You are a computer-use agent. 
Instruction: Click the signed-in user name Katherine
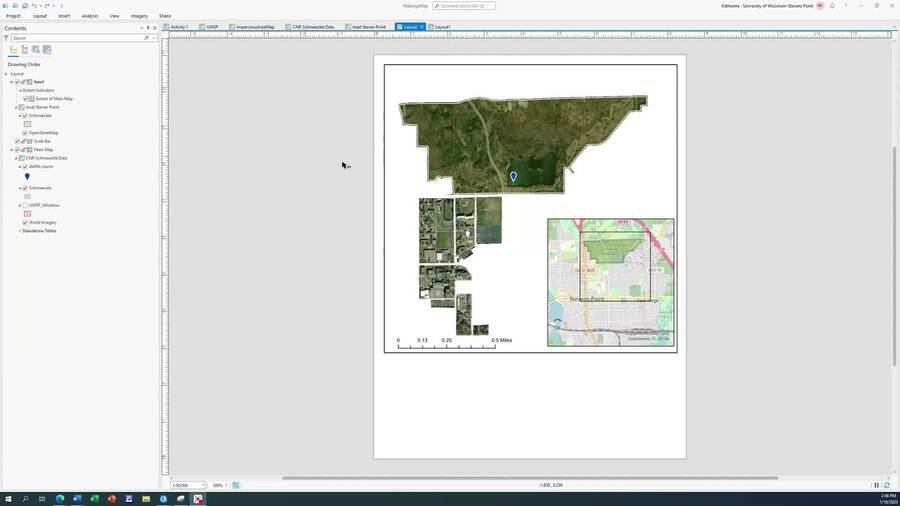767,6
